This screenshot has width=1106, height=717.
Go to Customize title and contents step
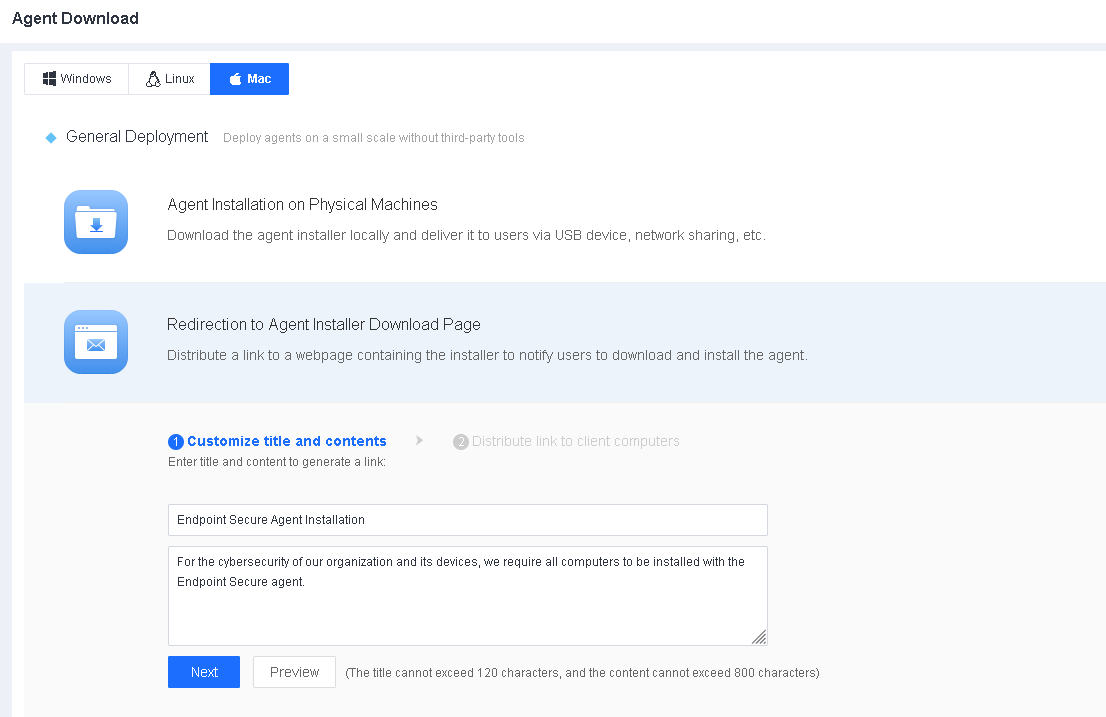(287, 441)
